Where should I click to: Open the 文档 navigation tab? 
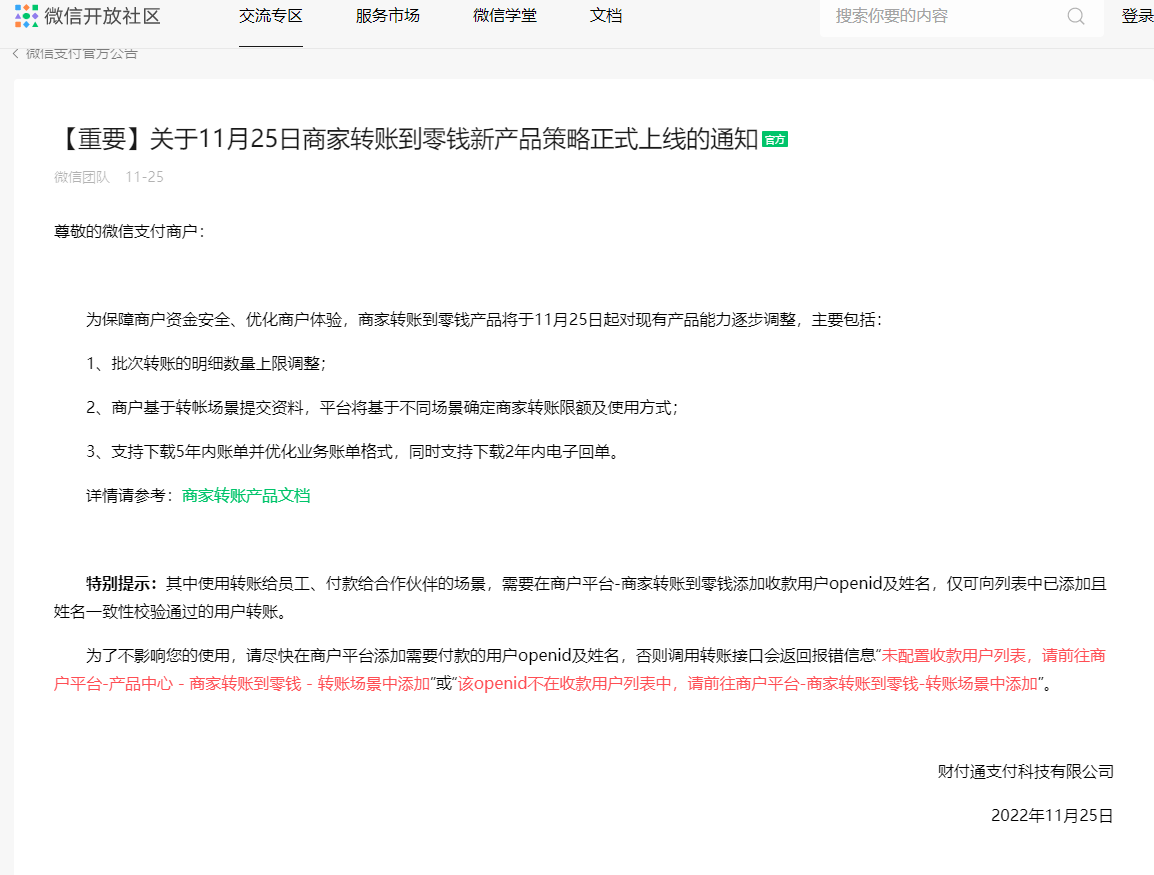point(606,16)
